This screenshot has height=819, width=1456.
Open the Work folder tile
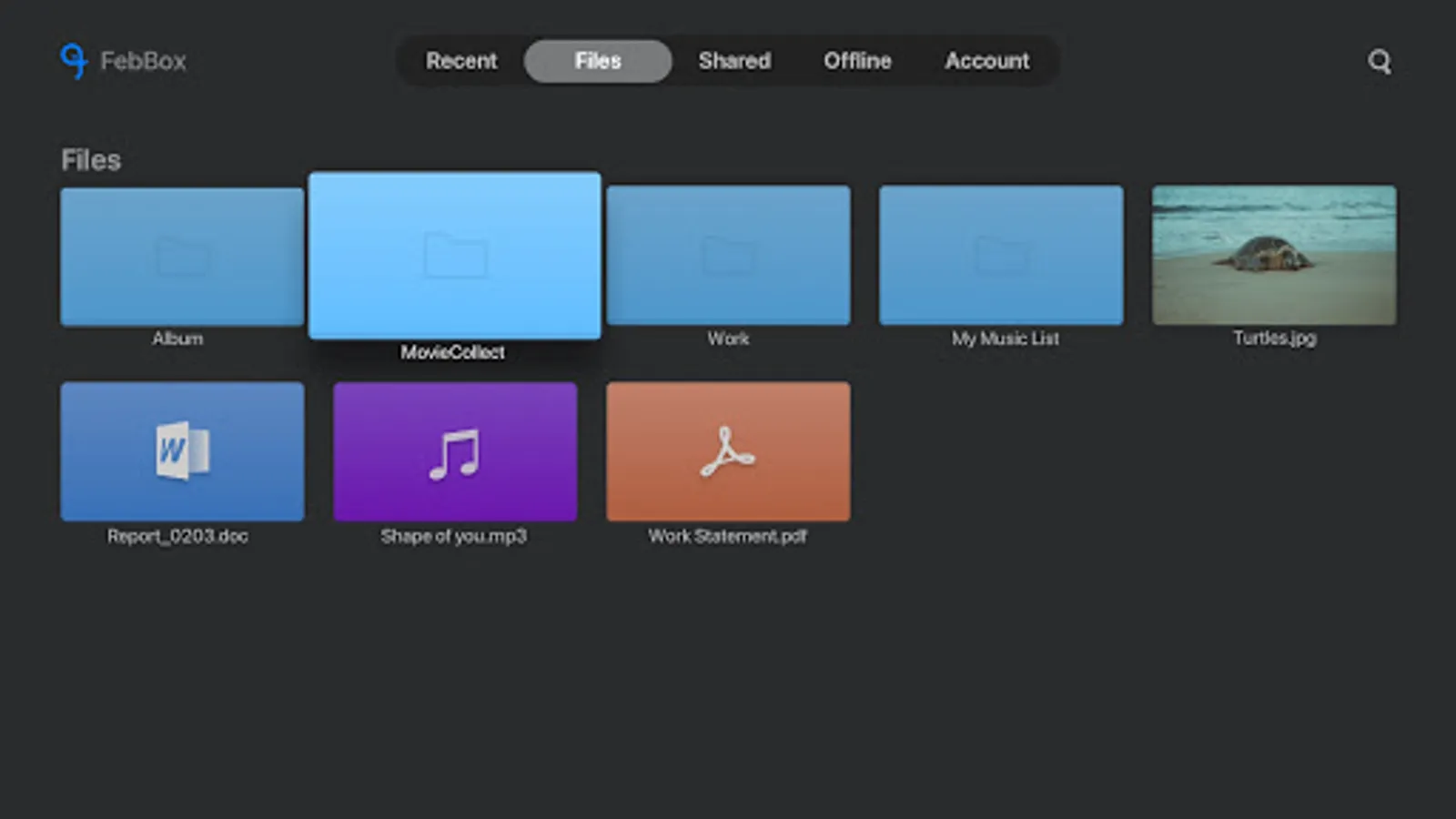click(728, 256)
